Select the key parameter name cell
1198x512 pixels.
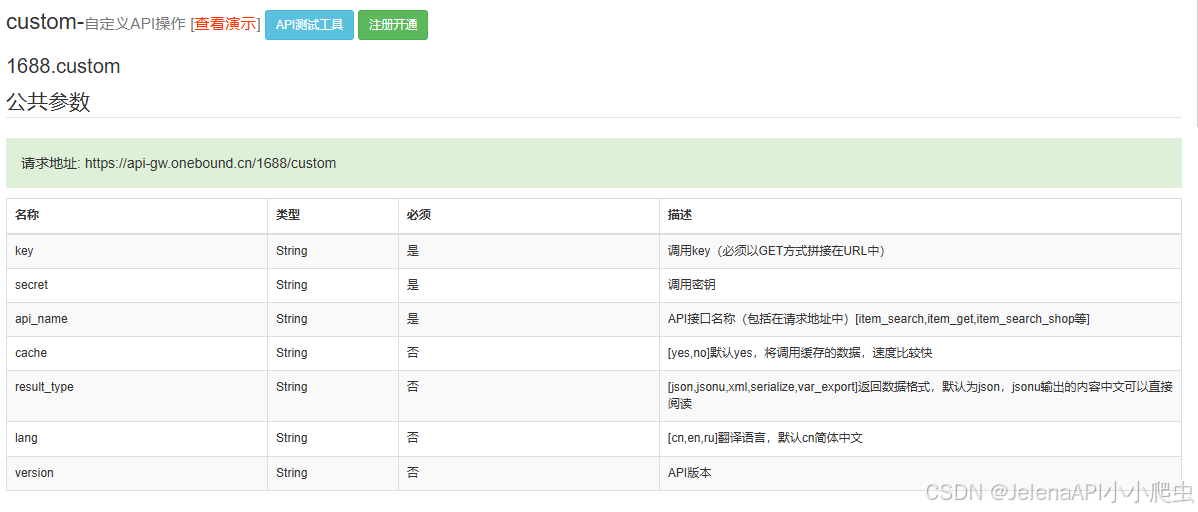[137, 251]
